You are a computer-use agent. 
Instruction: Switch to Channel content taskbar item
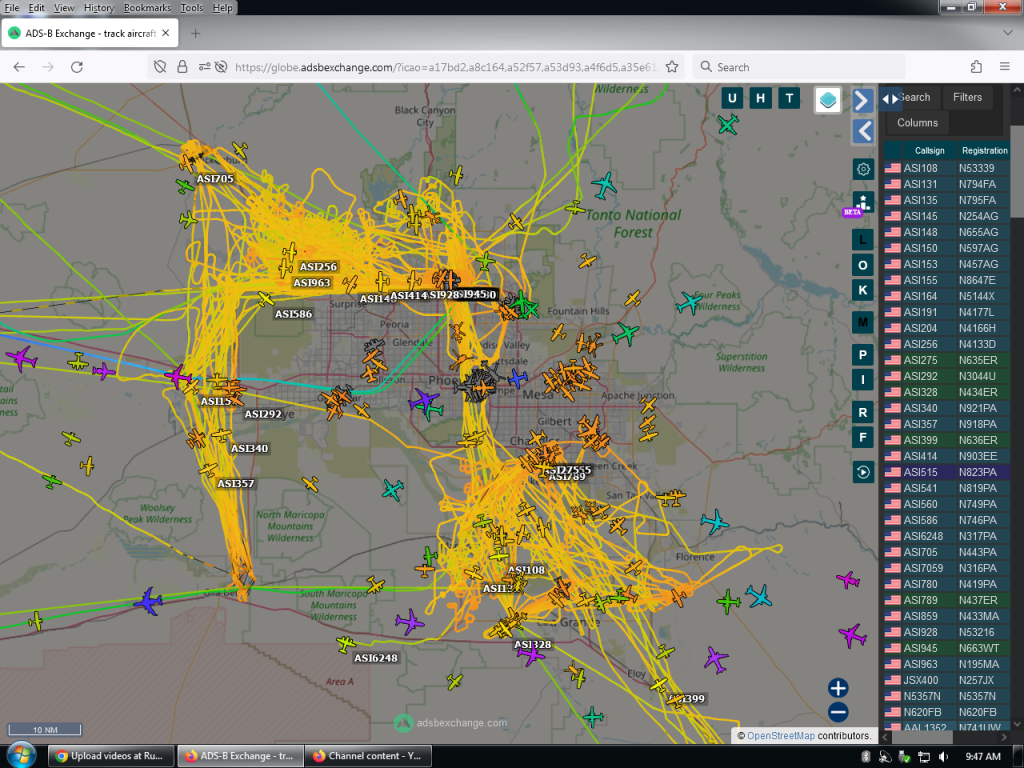click(368, 756)
